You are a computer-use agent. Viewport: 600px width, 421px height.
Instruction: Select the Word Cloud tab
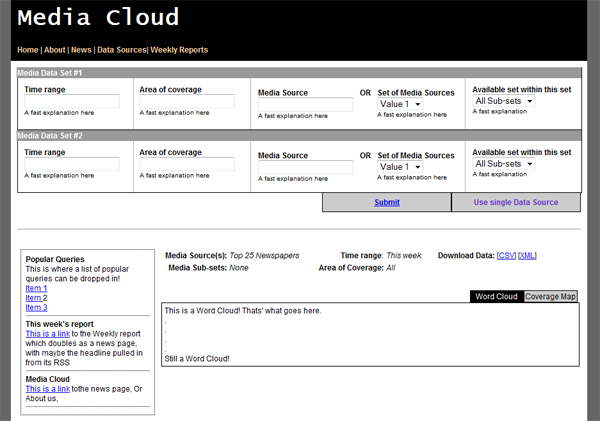point(496,297)
